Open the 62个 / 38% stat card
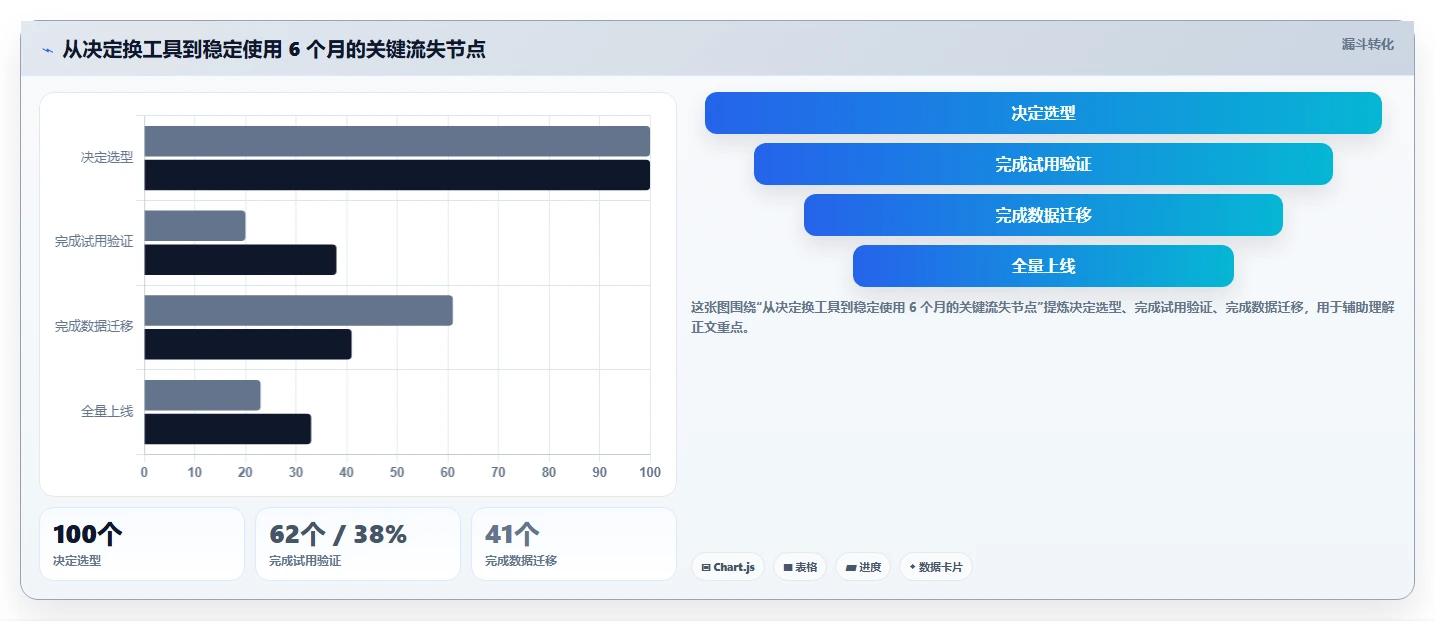The width and height of the screenshot is (1435, 621). 358,544
